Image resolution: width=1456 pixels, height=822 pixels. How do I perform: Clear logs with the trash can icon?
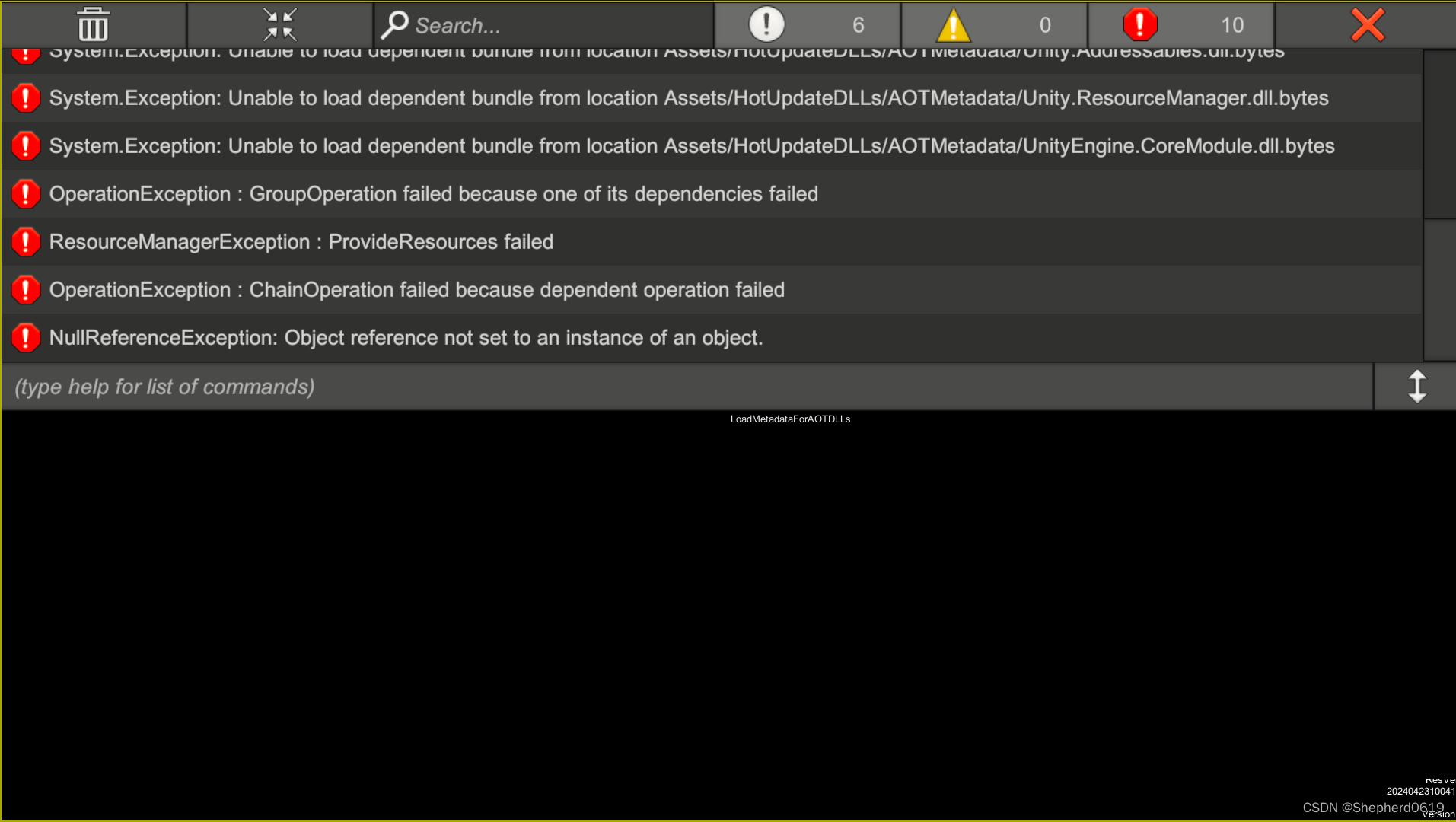point(94,25)
